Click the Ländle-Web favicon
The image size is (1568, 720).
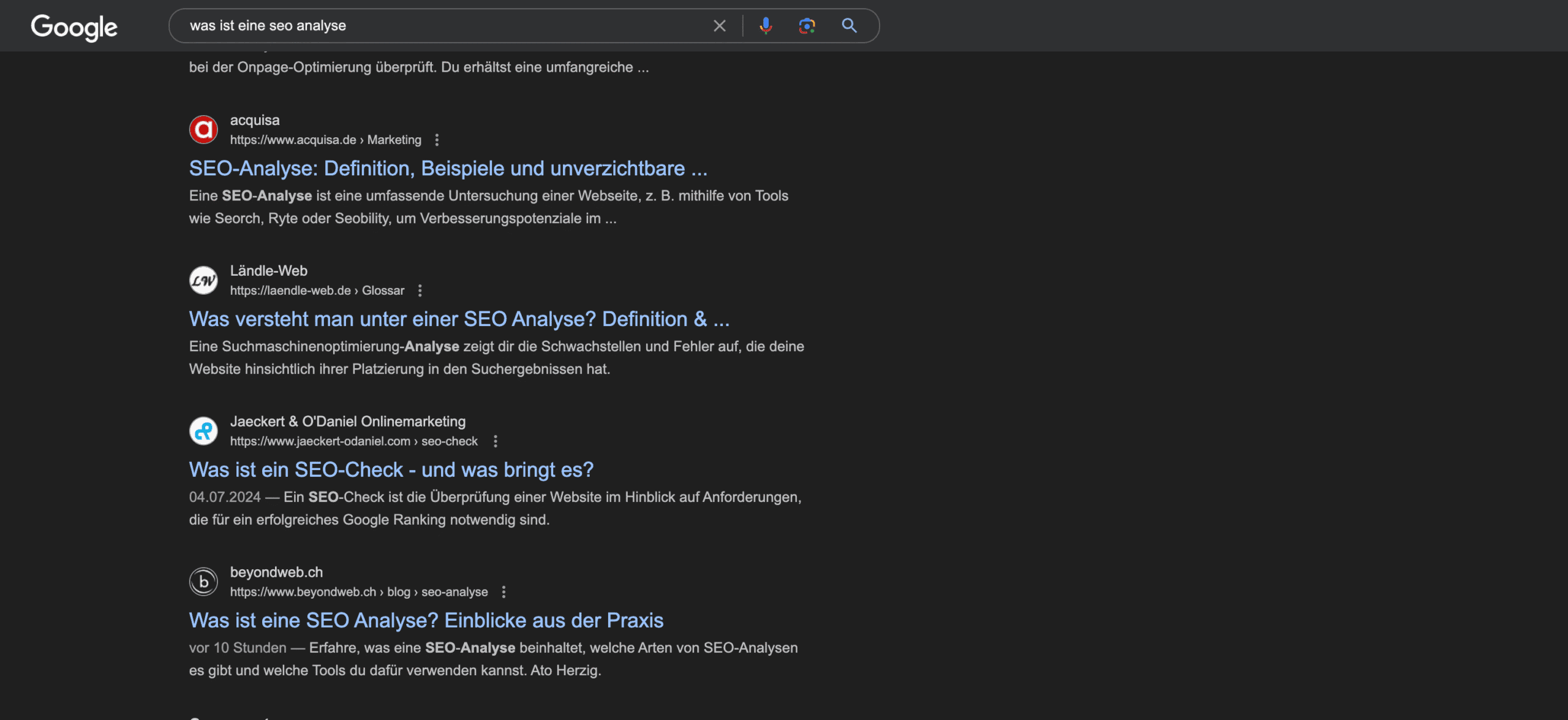[203, 280]
